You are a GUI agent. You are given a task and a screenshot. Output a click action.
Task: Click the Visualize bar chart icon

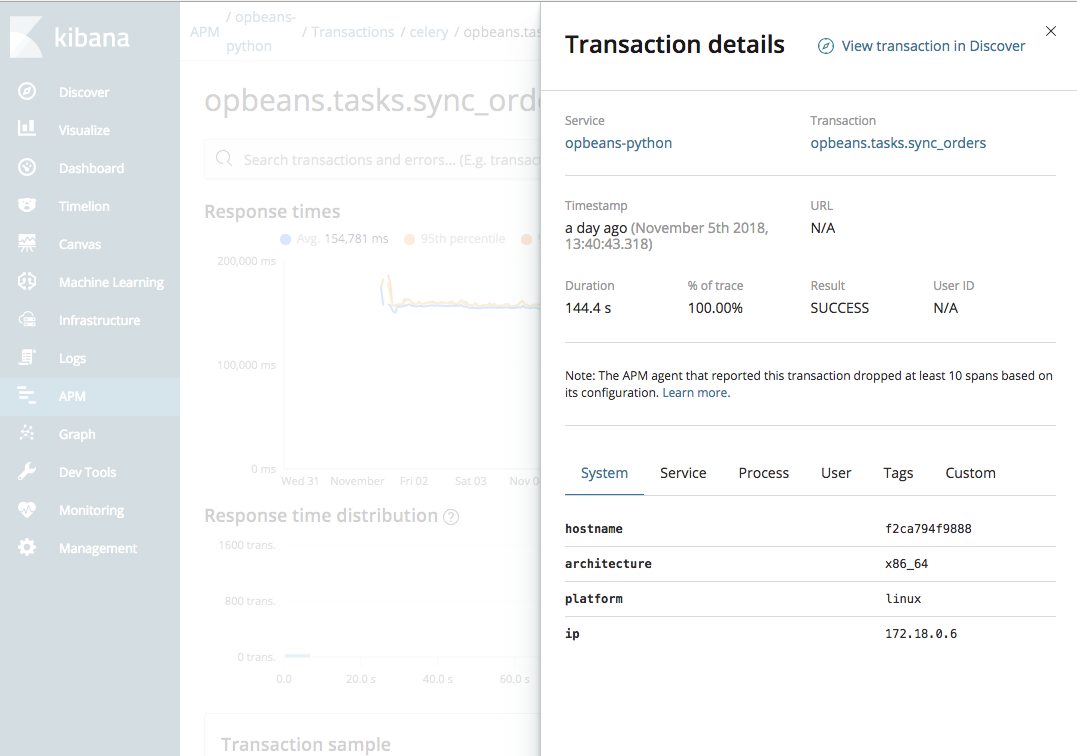click(x=27, y=130)
